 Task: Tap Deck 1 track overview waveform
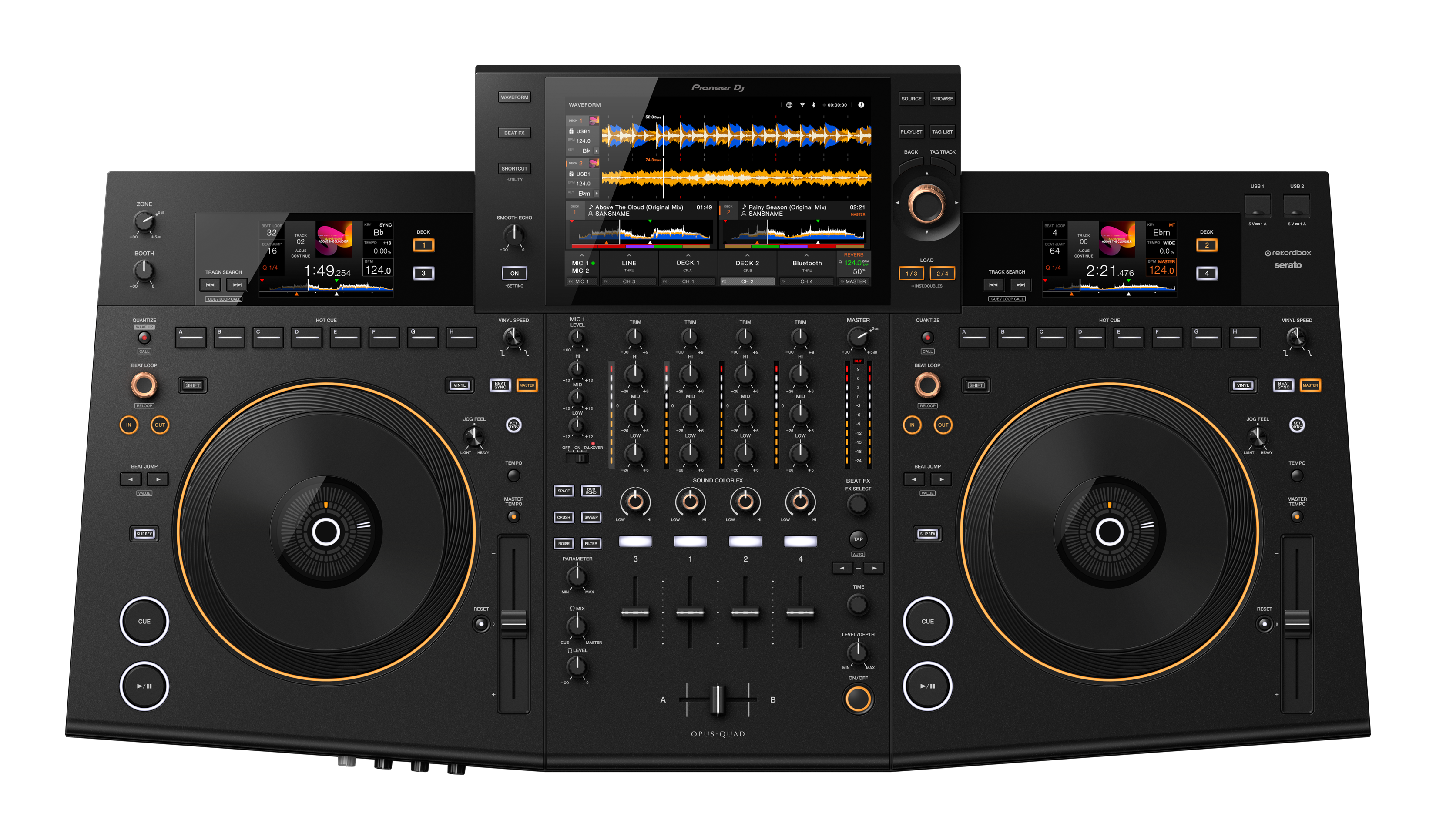click(x=641, y=234)
